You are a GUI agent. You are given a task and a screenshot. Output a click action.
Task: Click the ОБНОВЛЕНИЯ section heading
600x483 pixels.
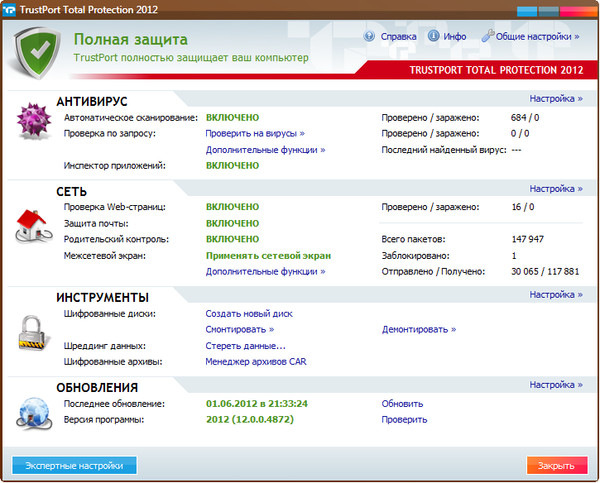pyautogui.click(x=97, y=388)
